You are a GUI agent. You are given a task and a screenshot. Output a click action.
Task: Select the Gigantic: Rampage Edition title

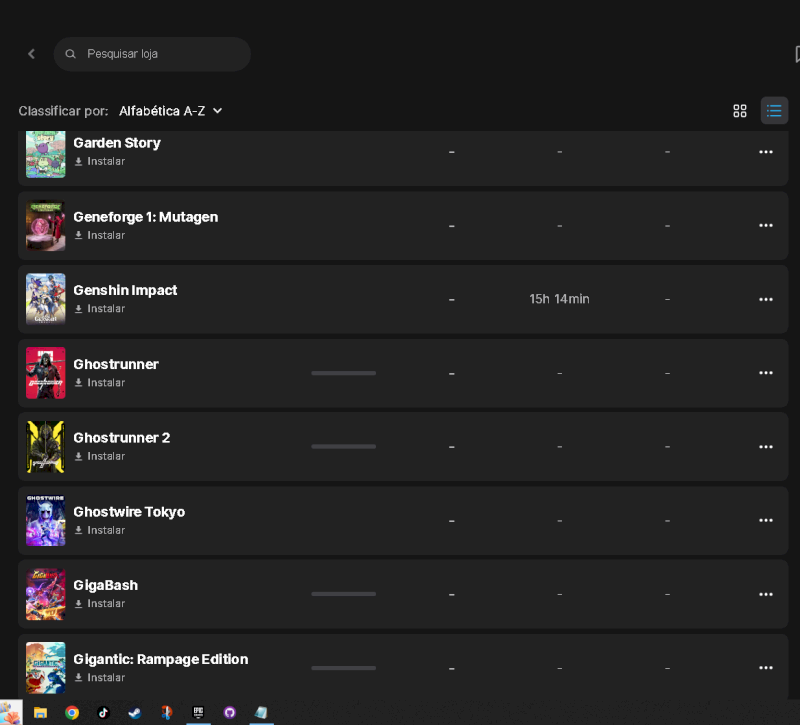pyautogui.click(x=161, y=659)
